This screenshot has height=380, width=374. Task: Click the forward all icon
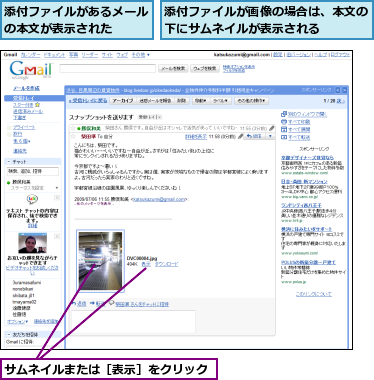tap(284, 137)
